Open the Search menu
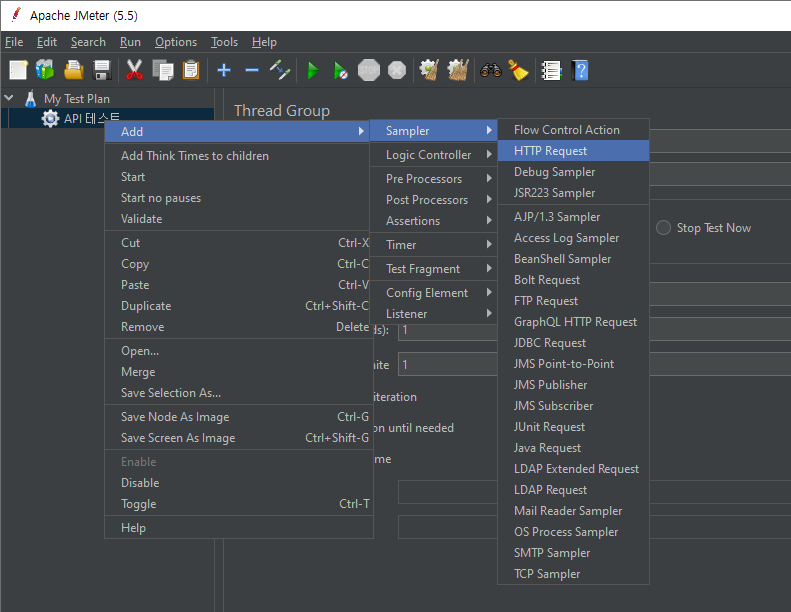This screenshot has width=791, height=612. coord(88,42)
